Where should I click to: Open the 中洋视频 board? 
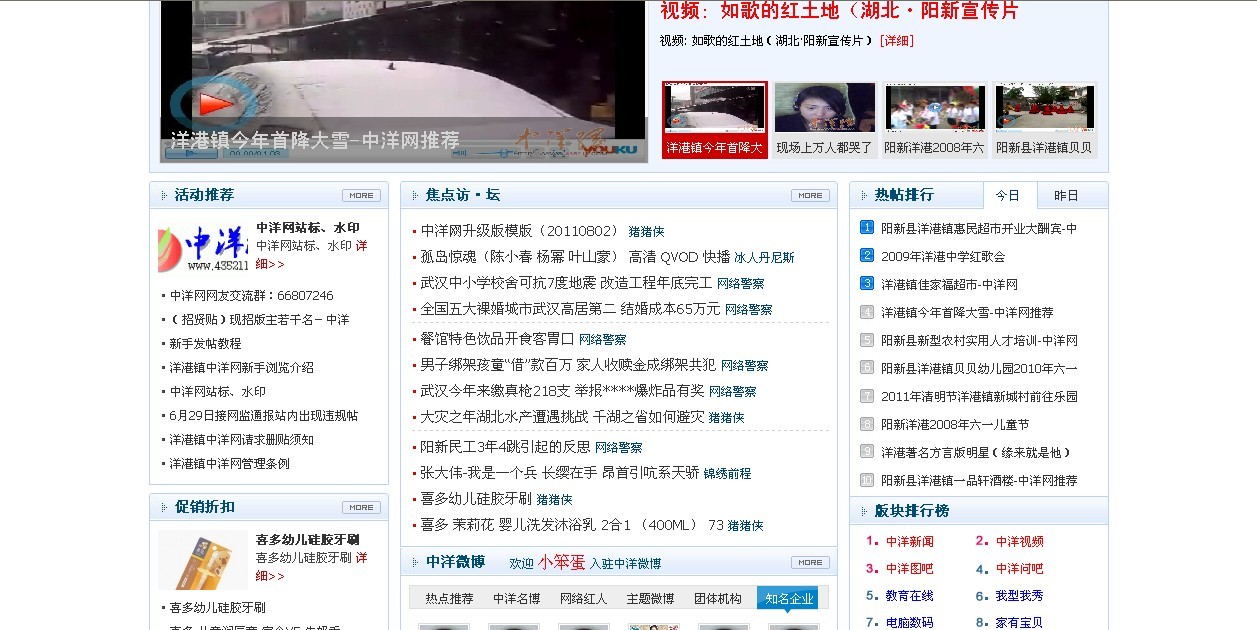point(1019,541)
